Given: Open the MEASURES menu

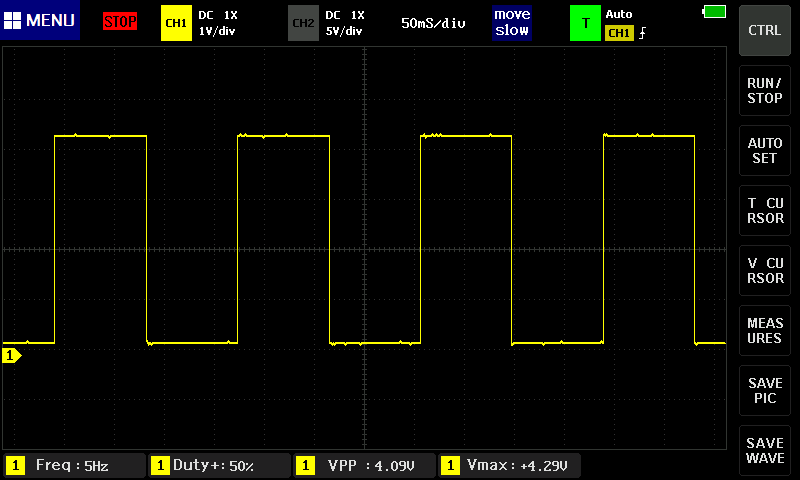Looking at the screenshot, I should coord(765,331).
